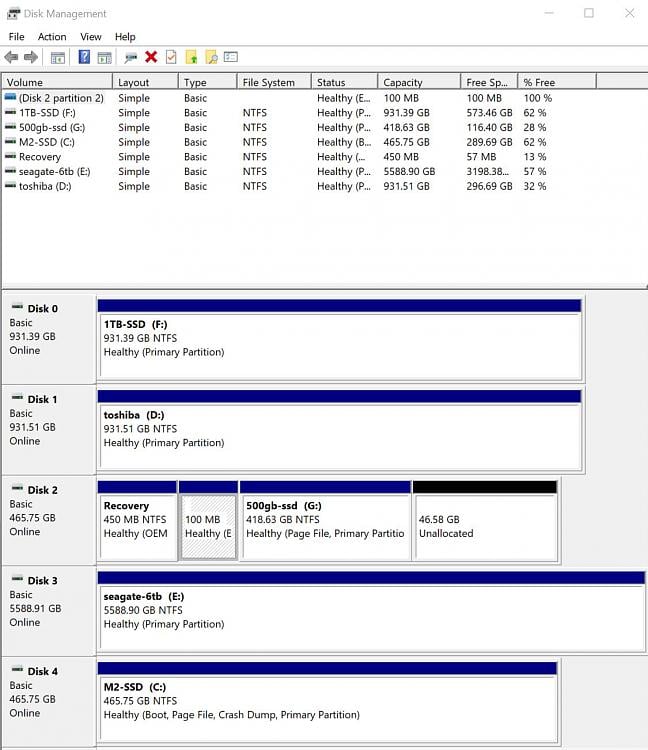The image size is (648, 750).
Task: Click the Forward arrow toolbar icon
Action: point(31,57)
